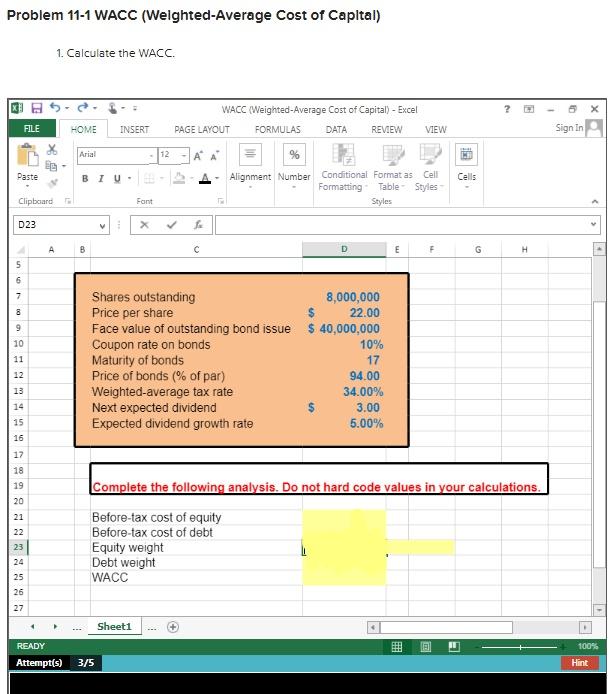Viewport: 612px width, 694px height.
Task: Toggle Italic formatting
Action: pyautogui.click(x=101, y=179)
